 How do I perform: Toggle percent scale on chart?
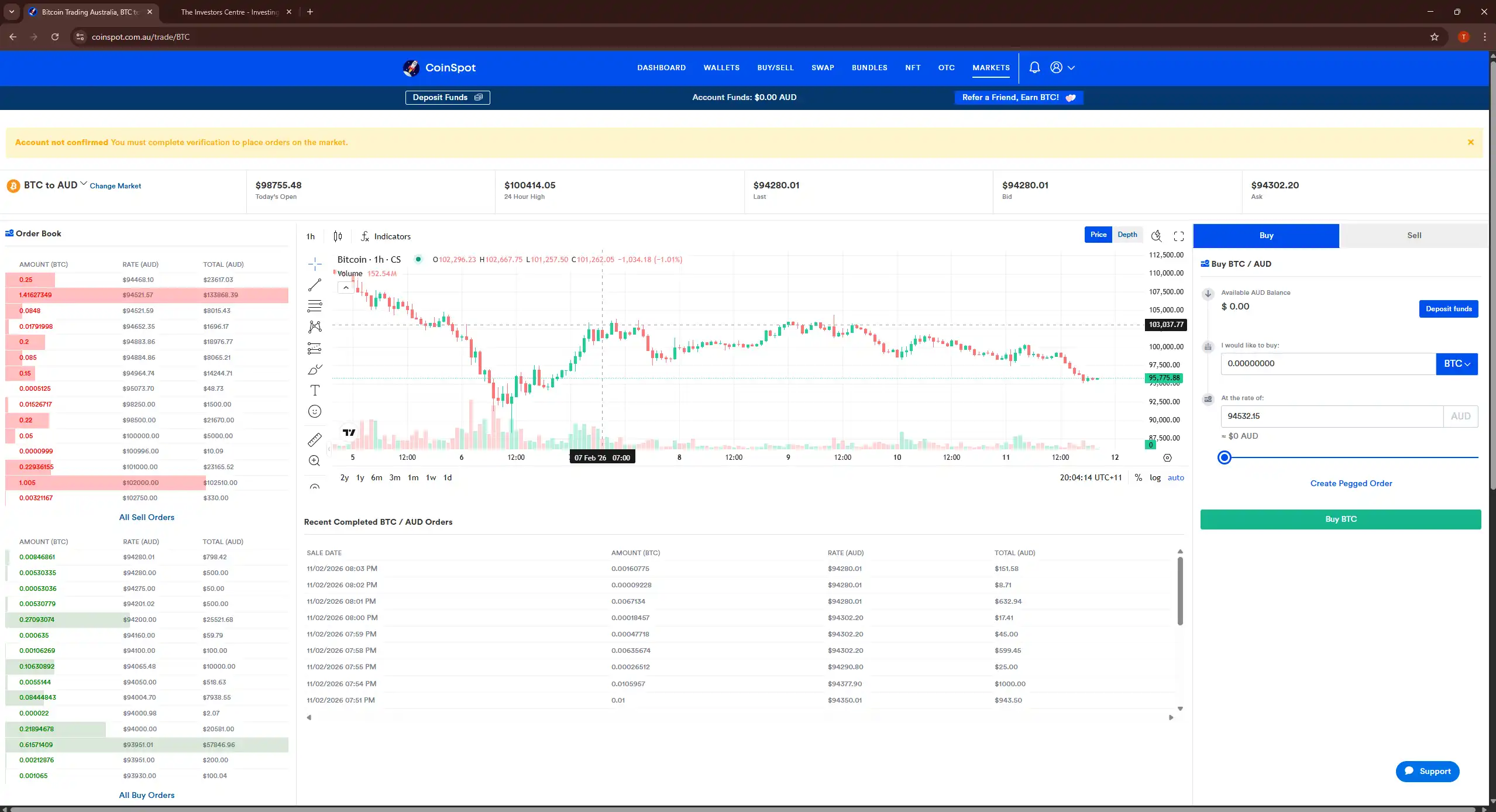click(1138, 478)
